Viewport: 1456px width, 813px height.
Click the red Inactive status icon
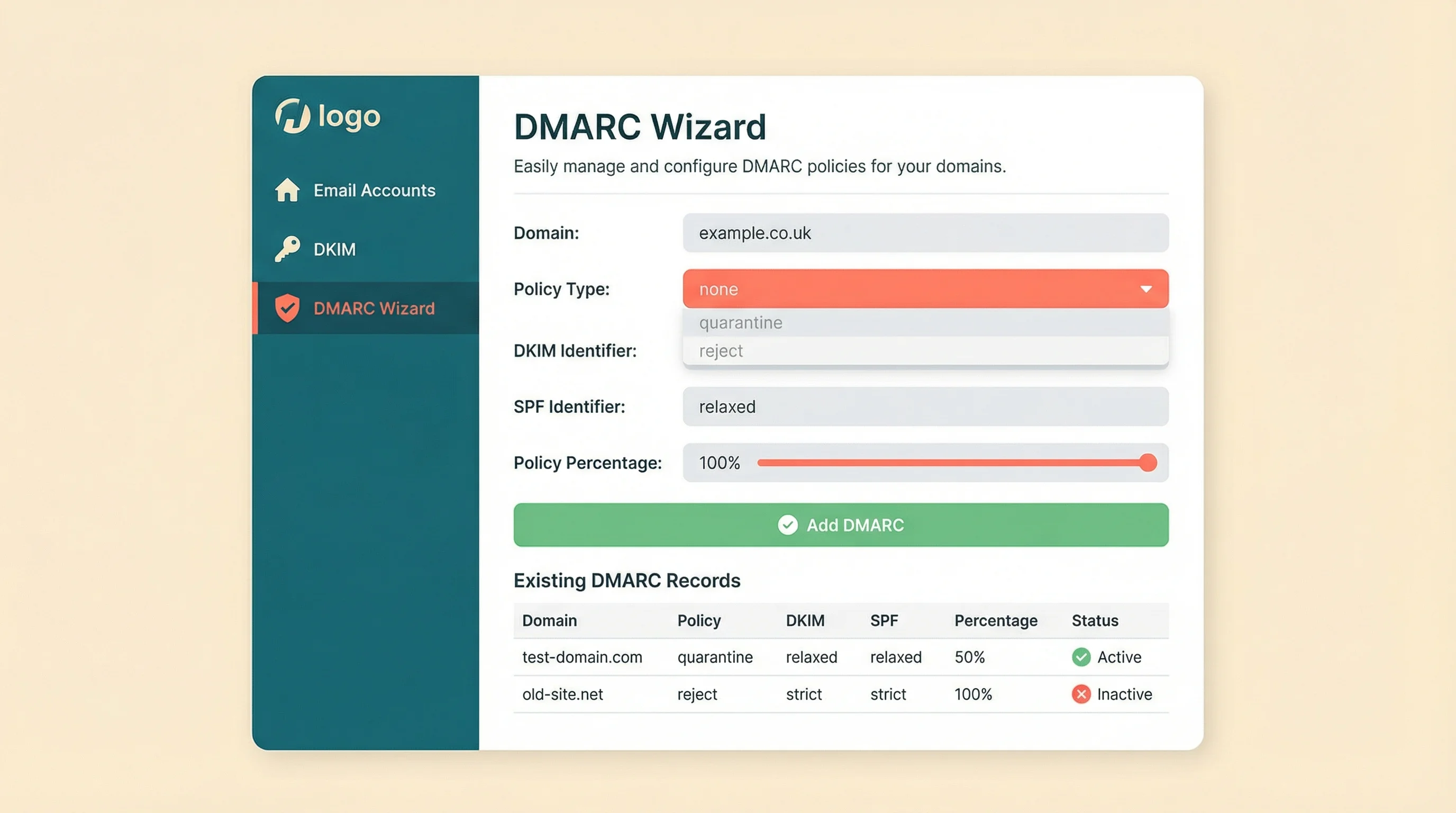1081,694
